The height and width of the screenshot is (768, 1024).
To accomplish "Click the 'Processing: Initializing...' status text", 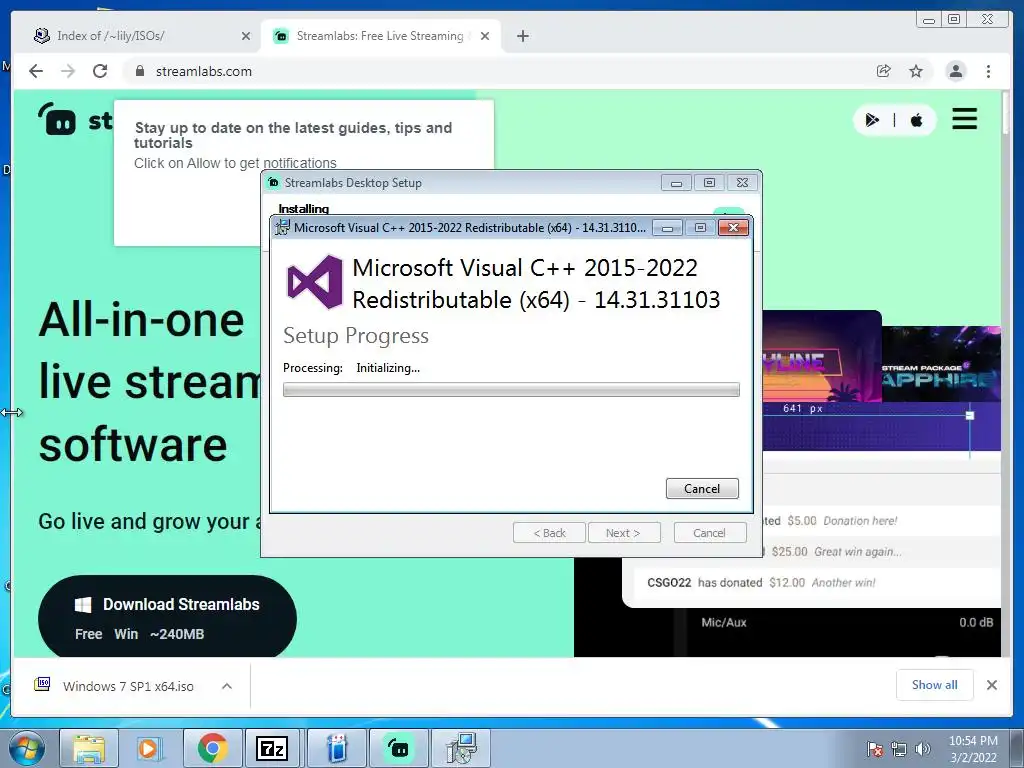I will point(351,368).
